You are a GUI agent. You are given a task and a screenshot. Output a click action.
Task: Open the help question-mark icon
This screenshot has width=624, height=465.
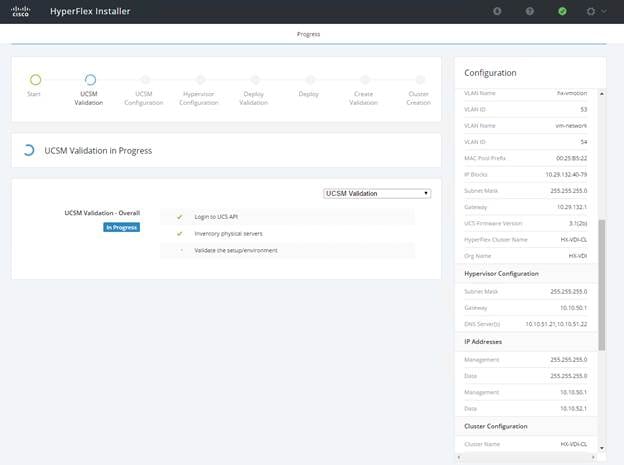[x=530, y=11]
